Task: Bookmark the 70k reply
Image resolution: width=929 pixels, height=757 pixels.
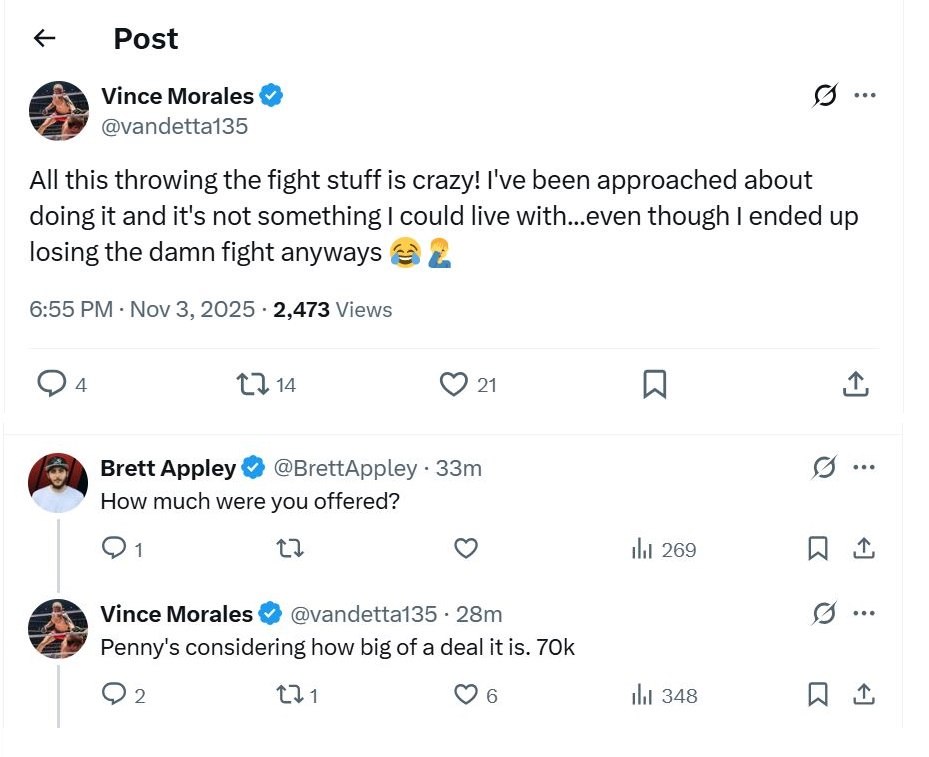Action: tap(817, 695)
